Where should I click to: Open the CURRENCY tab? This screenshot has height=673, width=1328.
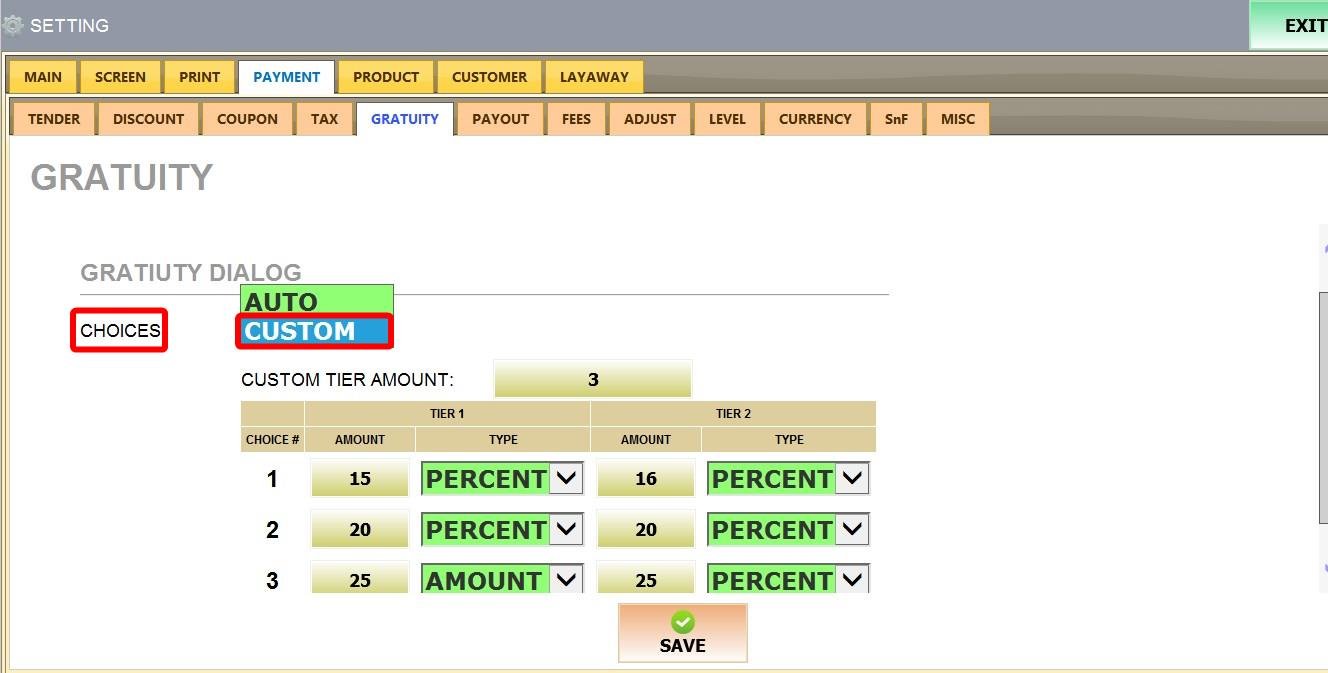pos(815,119)
